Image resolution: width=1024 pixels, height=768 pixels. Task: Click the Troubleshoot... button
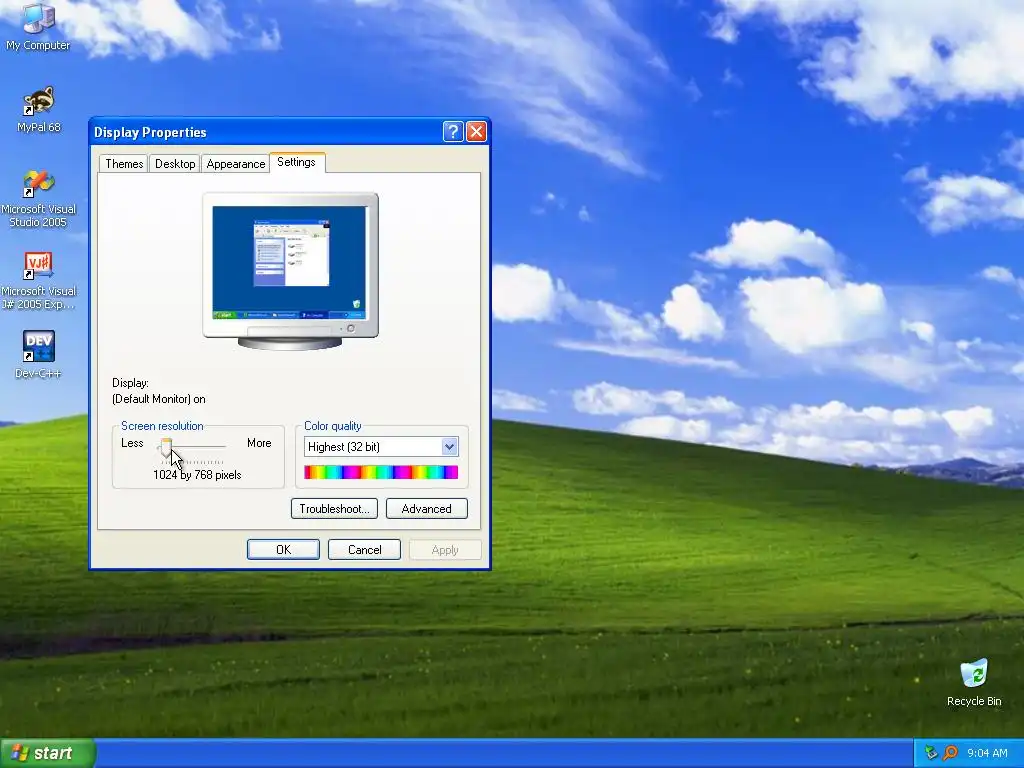(x=334, y=509)
